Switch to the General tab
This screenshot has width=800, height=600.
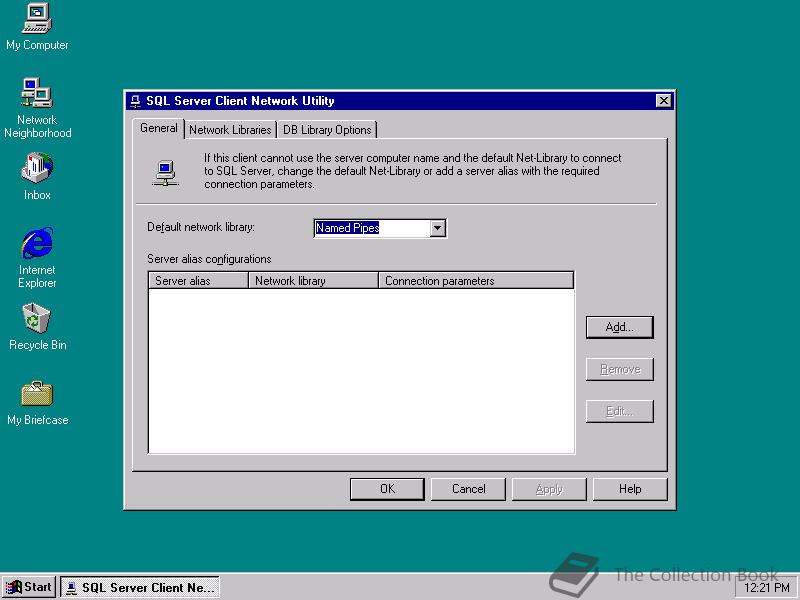pos(159,128)
